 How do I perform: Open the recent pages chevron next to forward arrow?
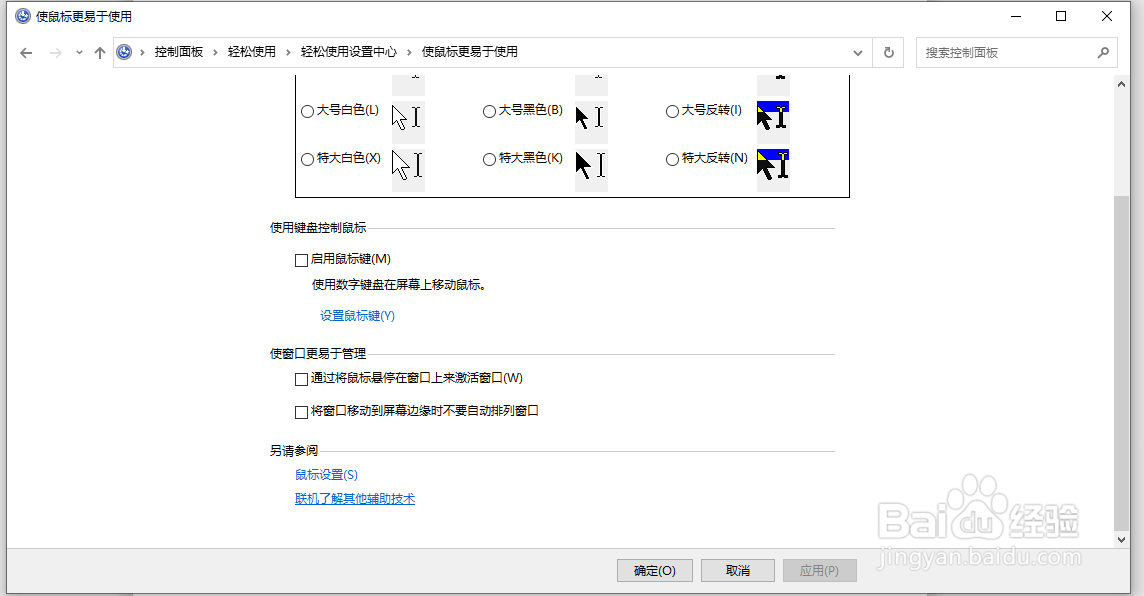[x=78, y=52]
